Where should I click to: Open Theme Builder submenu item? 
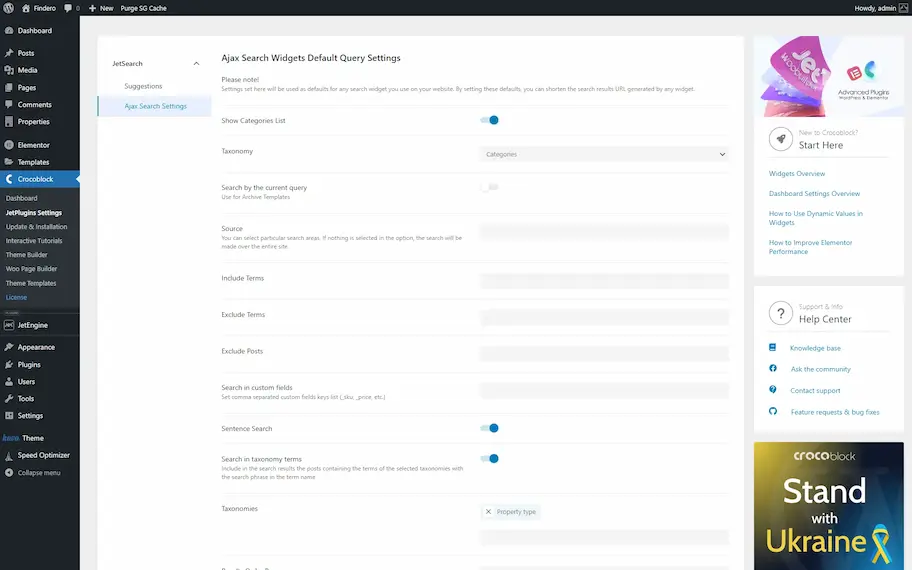pyautogui.click(x=27, y=255)
